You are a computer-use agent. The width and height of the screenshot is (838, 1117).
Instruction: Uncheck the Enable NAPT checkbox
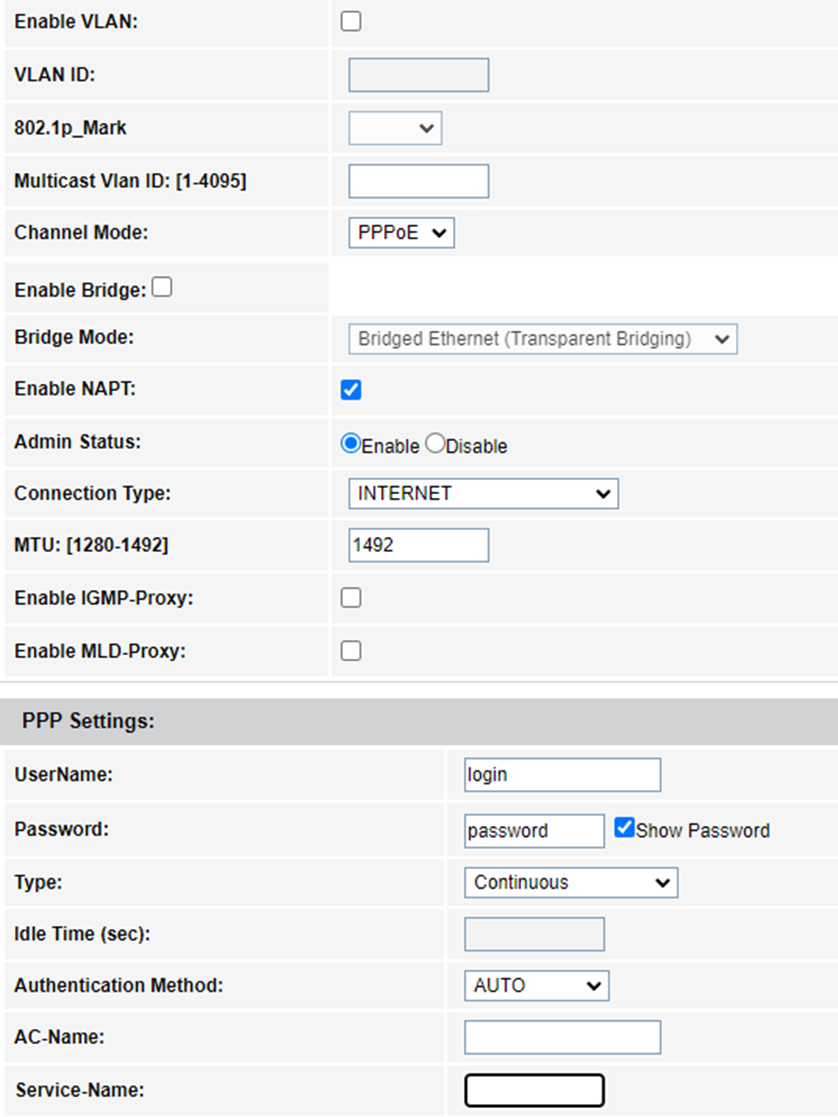click(351, 390)
